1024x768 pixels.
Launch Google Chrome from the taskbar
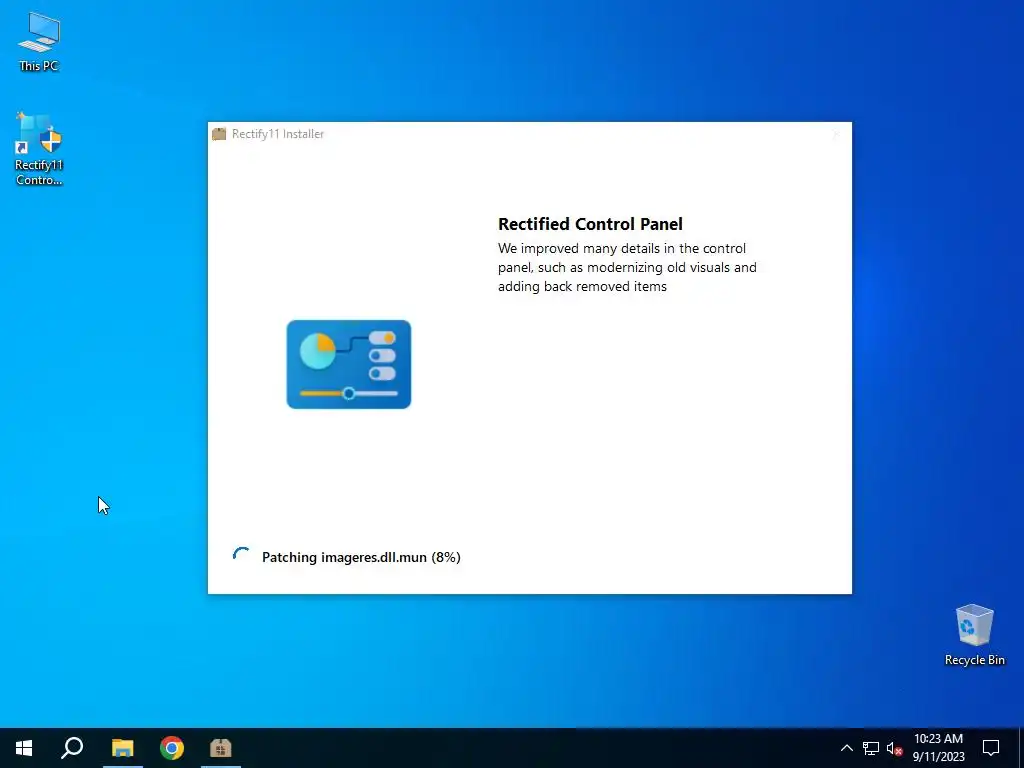tap(172, 748)
